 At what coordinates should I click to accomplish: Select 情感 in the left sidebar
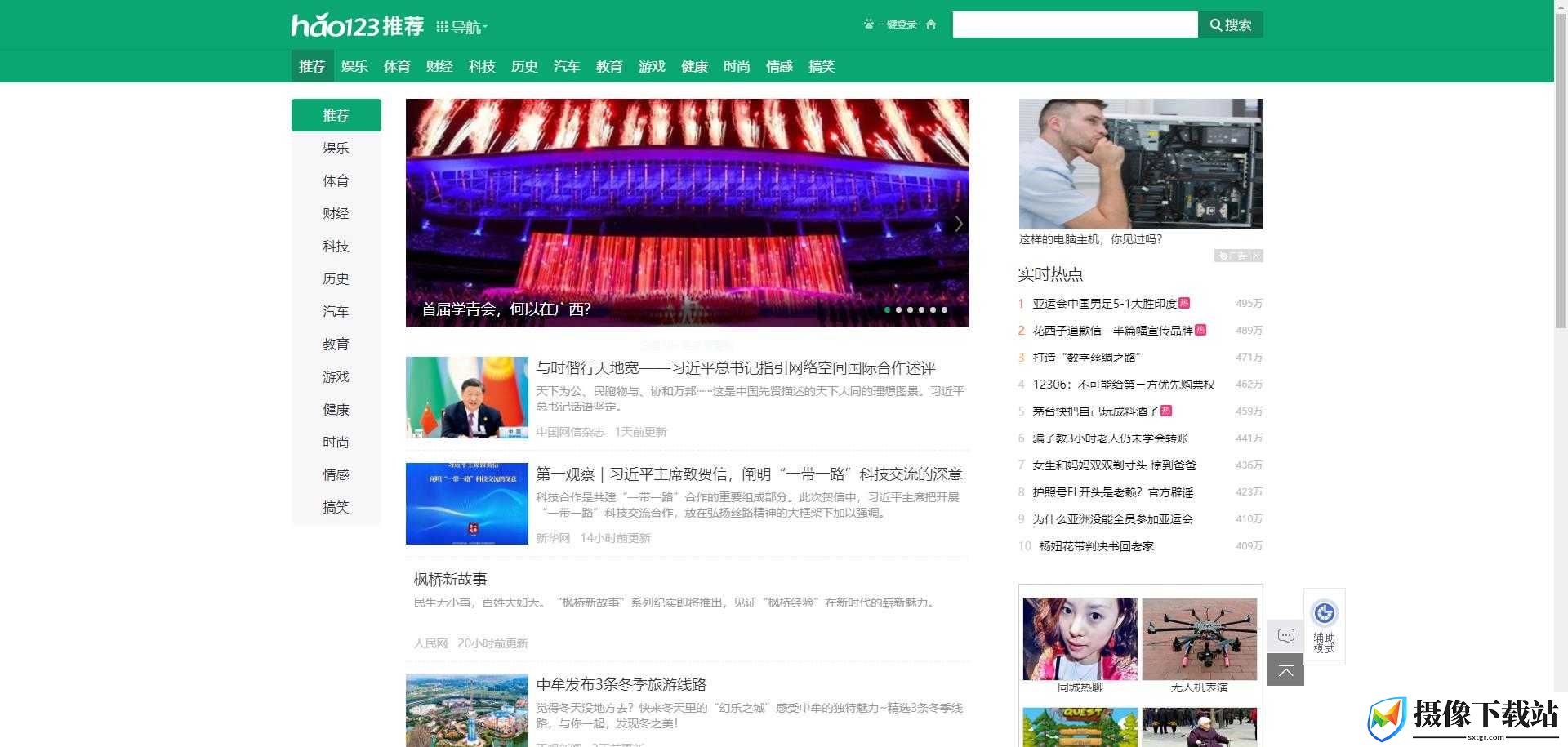point(336,474)
